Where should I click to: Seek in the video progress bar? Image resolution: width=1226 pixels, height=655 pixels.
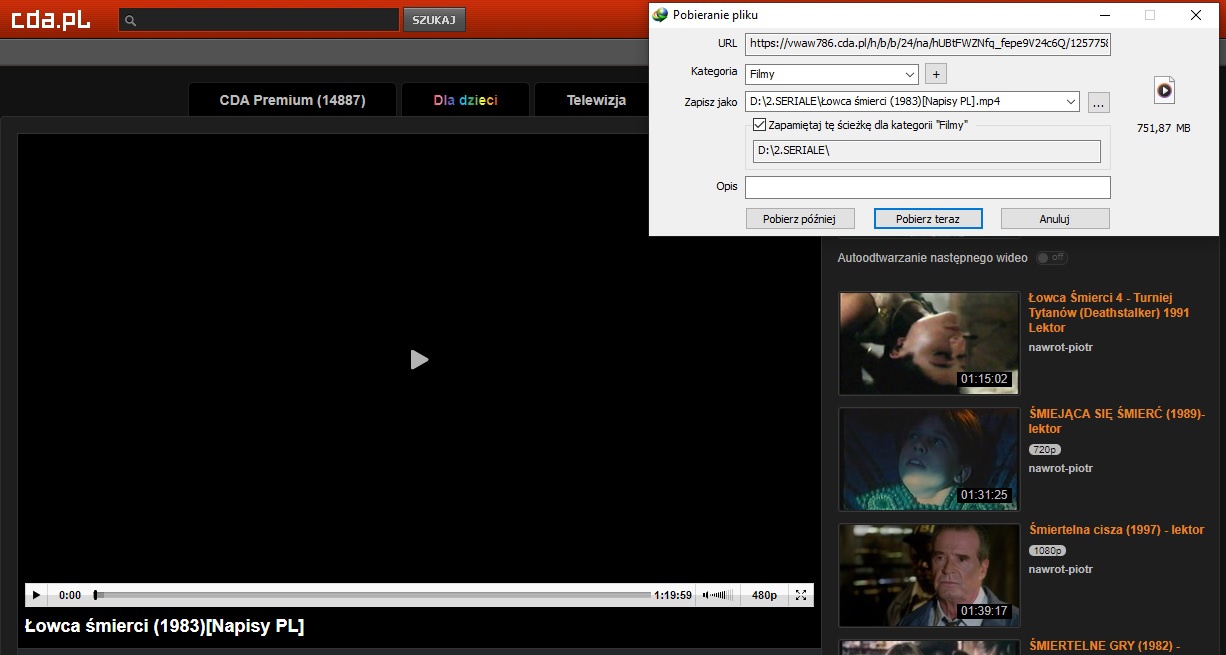coord(373,595)
